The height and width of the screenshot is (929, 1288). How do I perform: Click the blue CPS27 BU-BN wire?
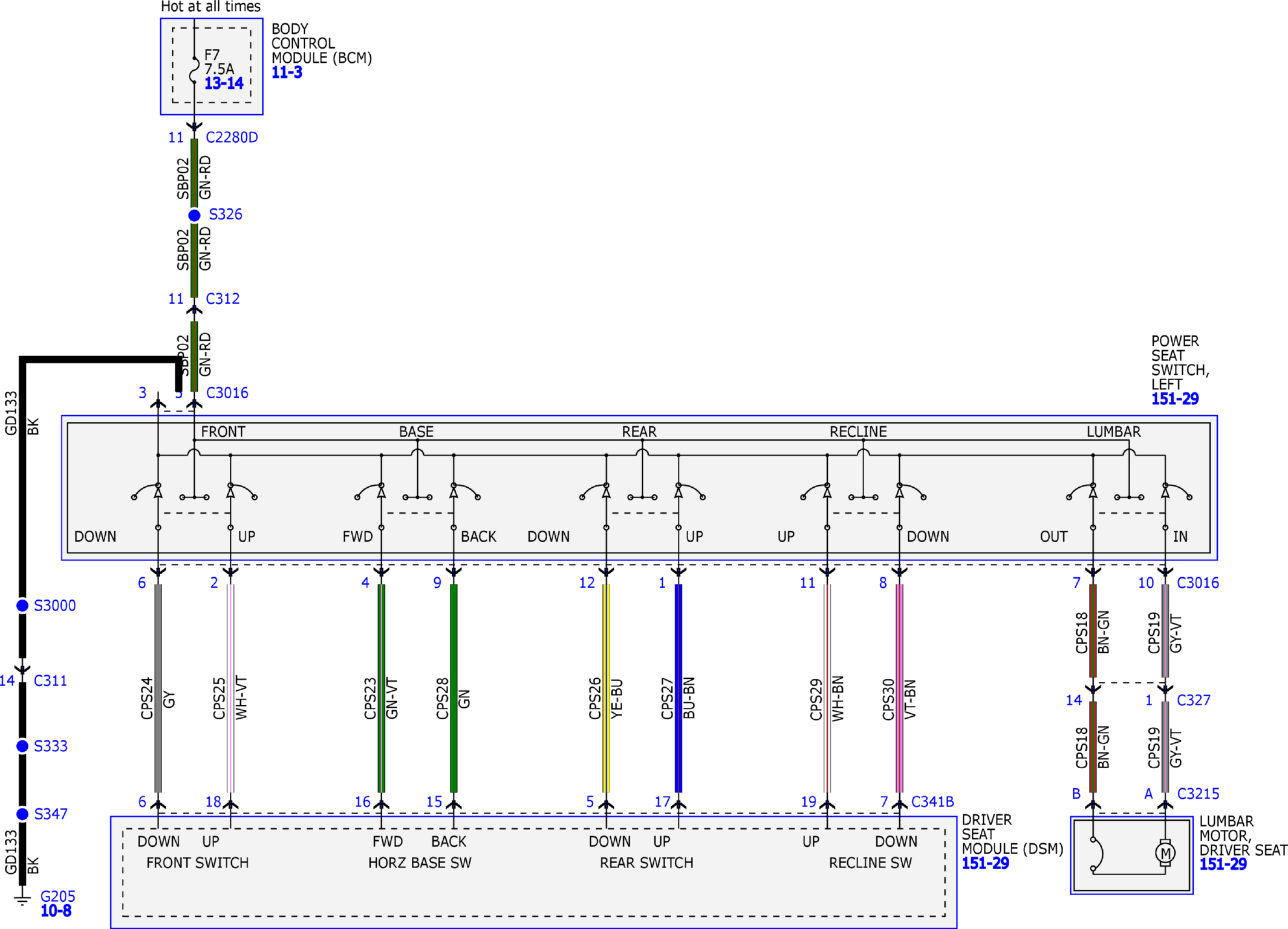(x=678, y=688)
